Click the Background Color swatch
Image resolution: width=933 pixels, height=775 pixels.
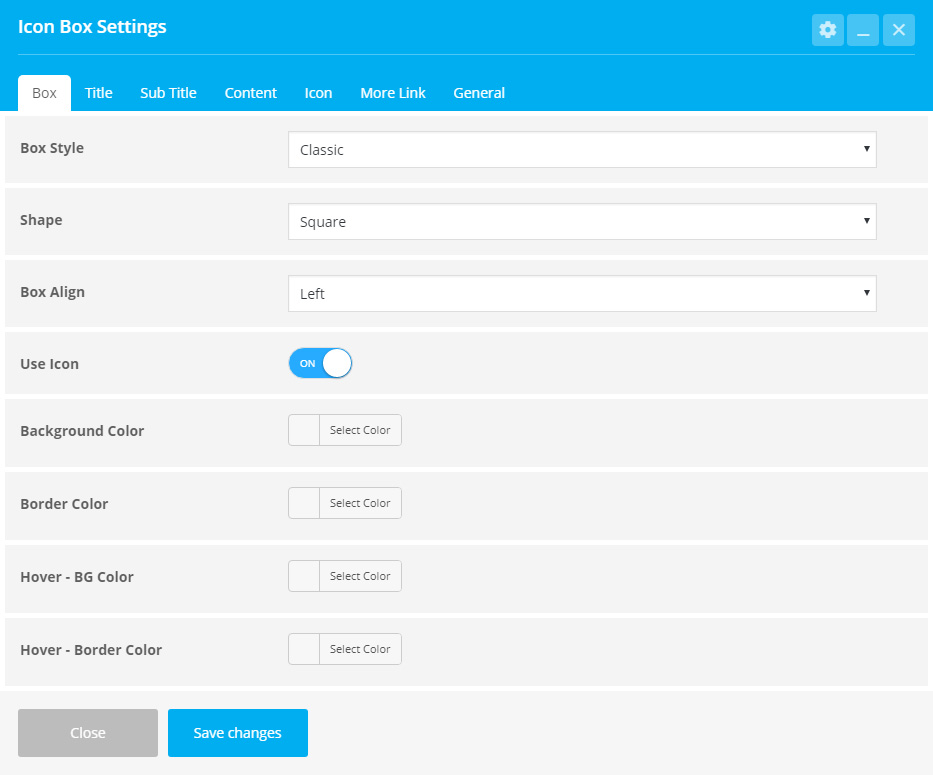click(x=304, y=430)
